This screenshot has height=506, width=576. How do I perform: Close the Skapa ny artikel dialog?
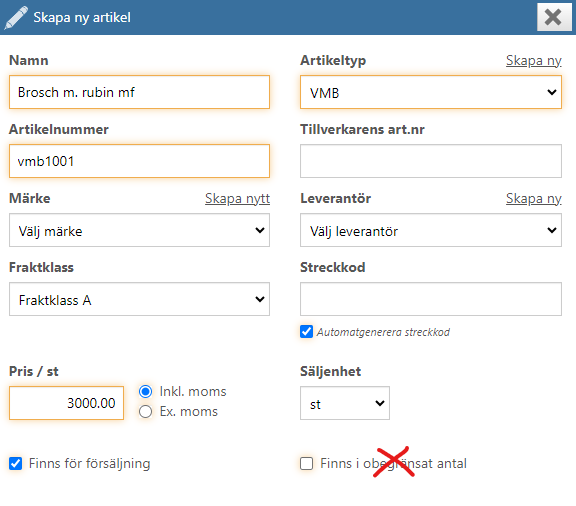coord(553,17)
